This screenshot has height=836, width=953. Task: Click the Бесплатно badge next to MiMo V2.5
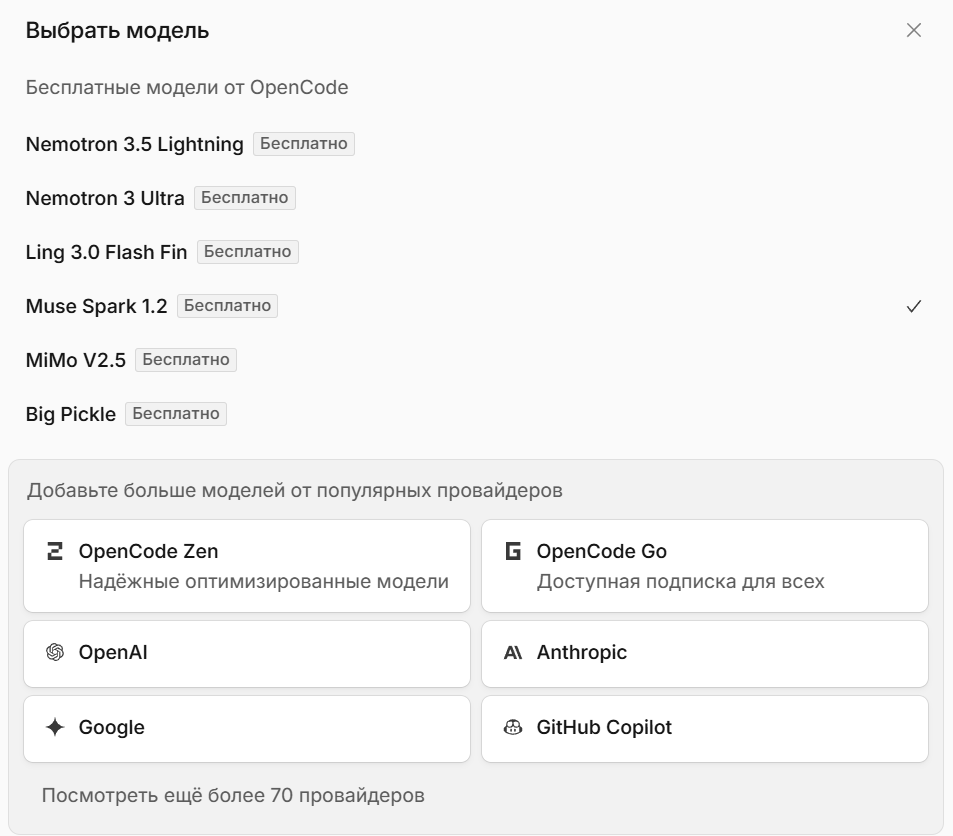186,360
